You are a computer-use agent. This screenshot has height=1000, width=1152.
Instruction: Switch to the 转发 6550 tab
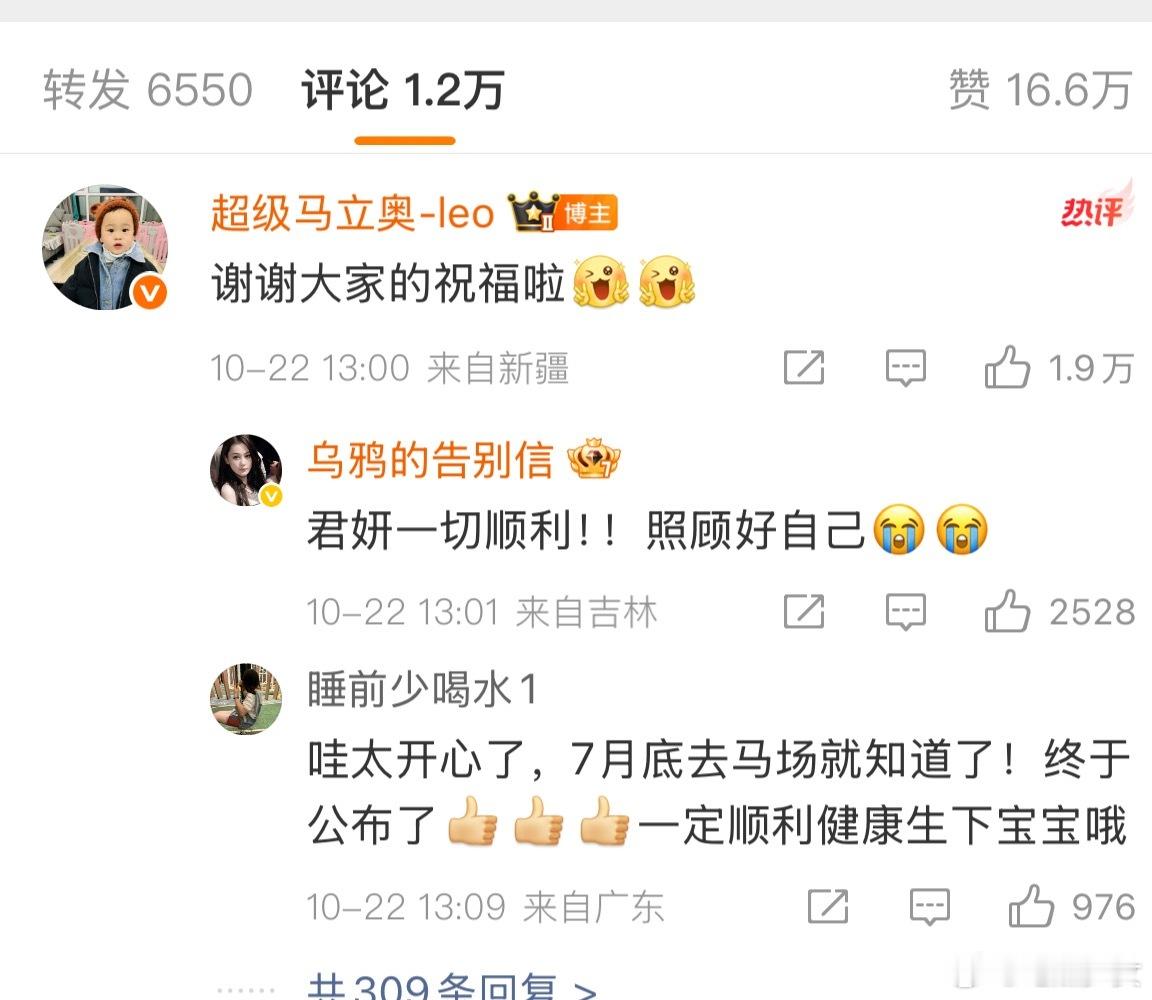[x=148, y=90]
